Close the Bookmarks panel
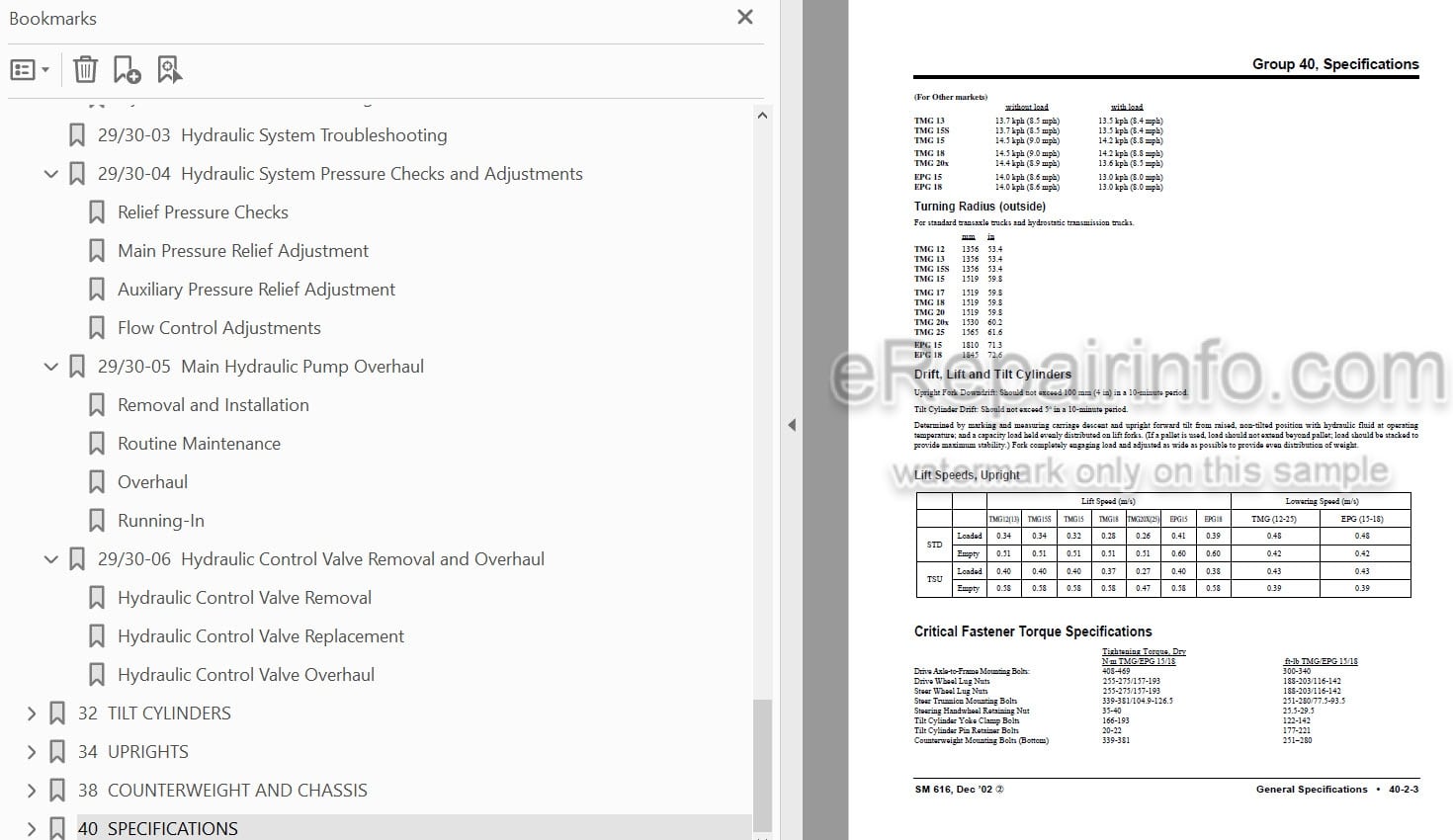The image size is (1453, 840). tap(745, 17)
